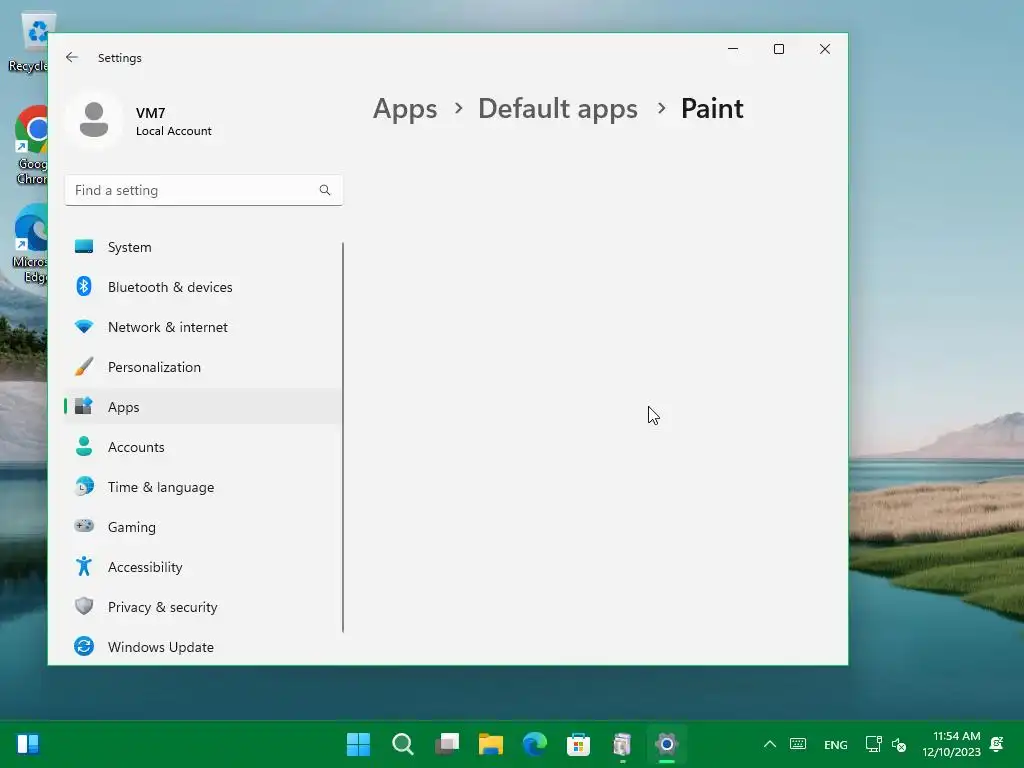Open Privacy & security settings
The height and width of the screenshot is (768, 1024).
coord(203,607)
